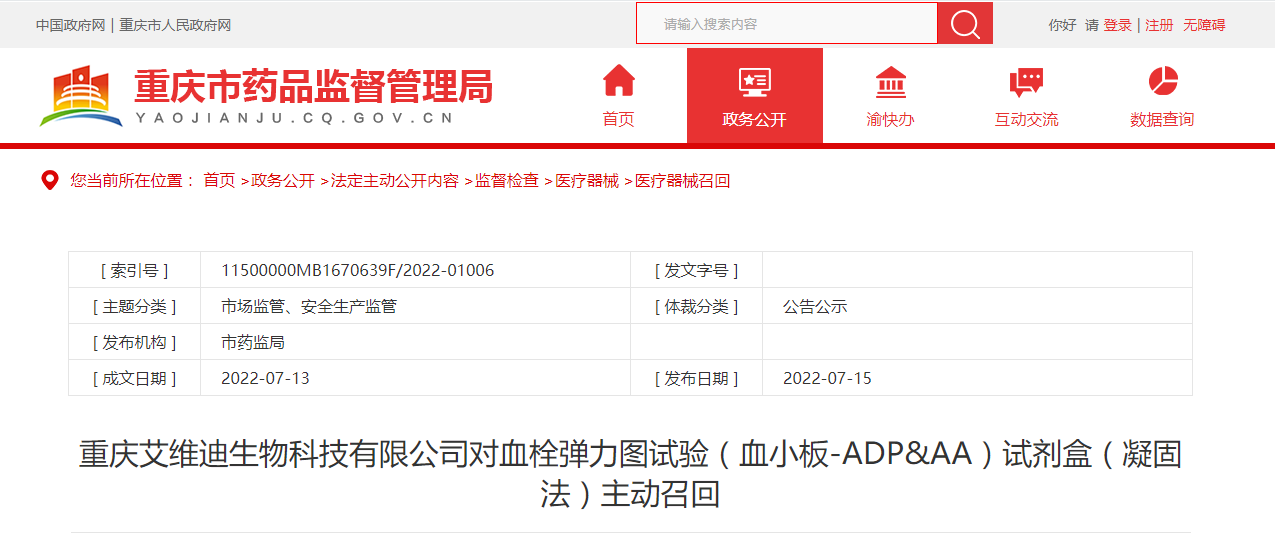Open the 无障碍 accessibility link
The height and width of the screenshot is (533, 1275).
[x=1204, y=25]
